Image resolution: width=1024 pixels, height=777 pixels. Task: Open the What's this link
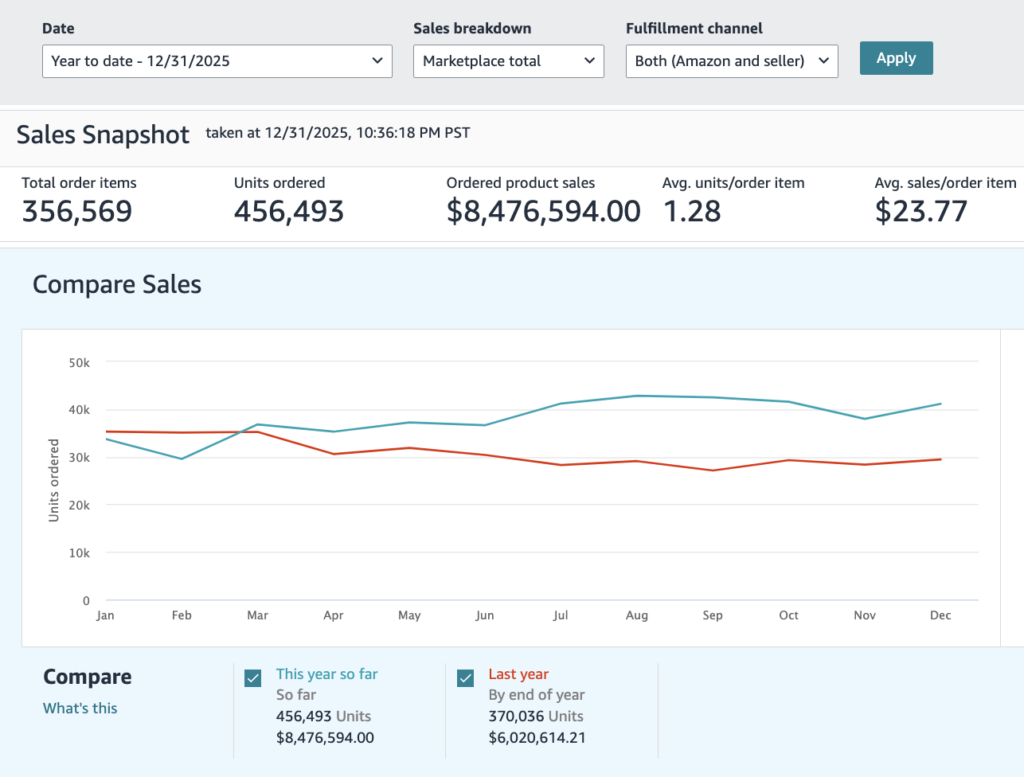80,708
